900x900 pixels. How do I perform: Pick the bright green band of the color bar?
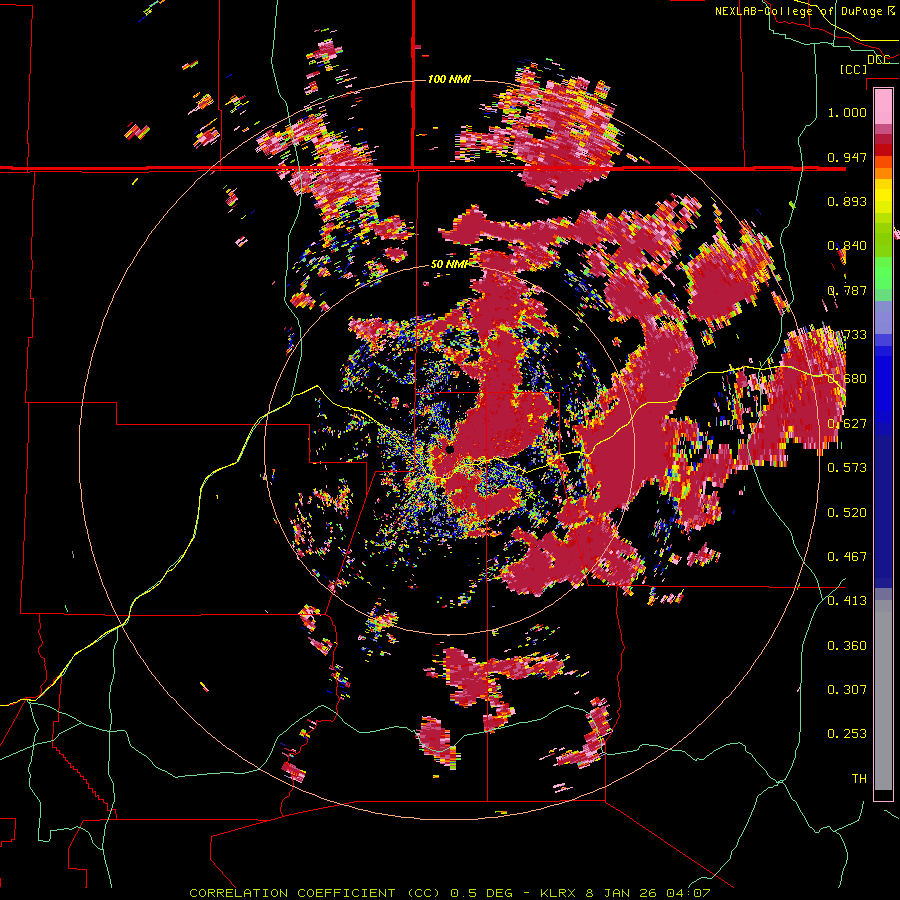click(883, 273)
